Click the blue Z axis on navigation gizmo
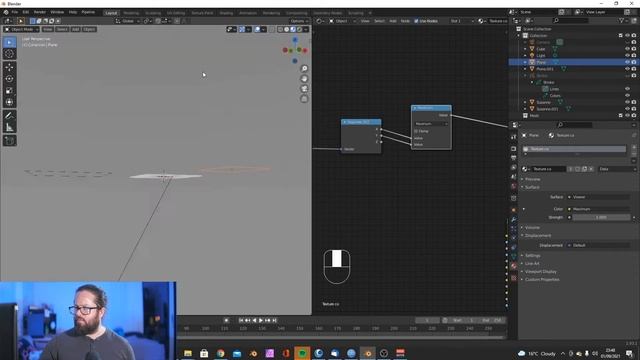The image size is (640, 360). [295, 40]
